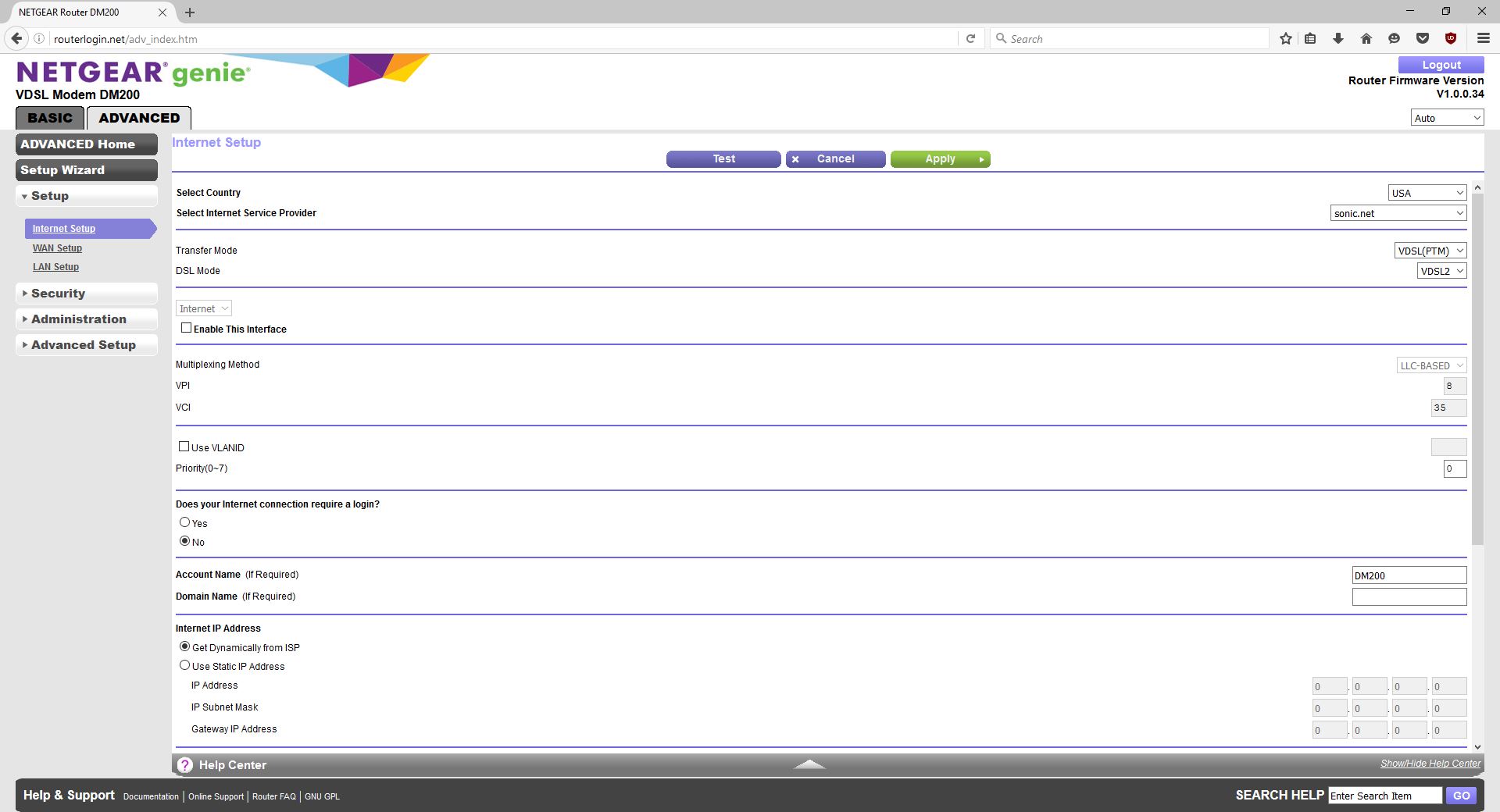This screenshot has height=812, width=1500.
Task: Click the scrollbar down arrow
Action: pos(1477,747)
